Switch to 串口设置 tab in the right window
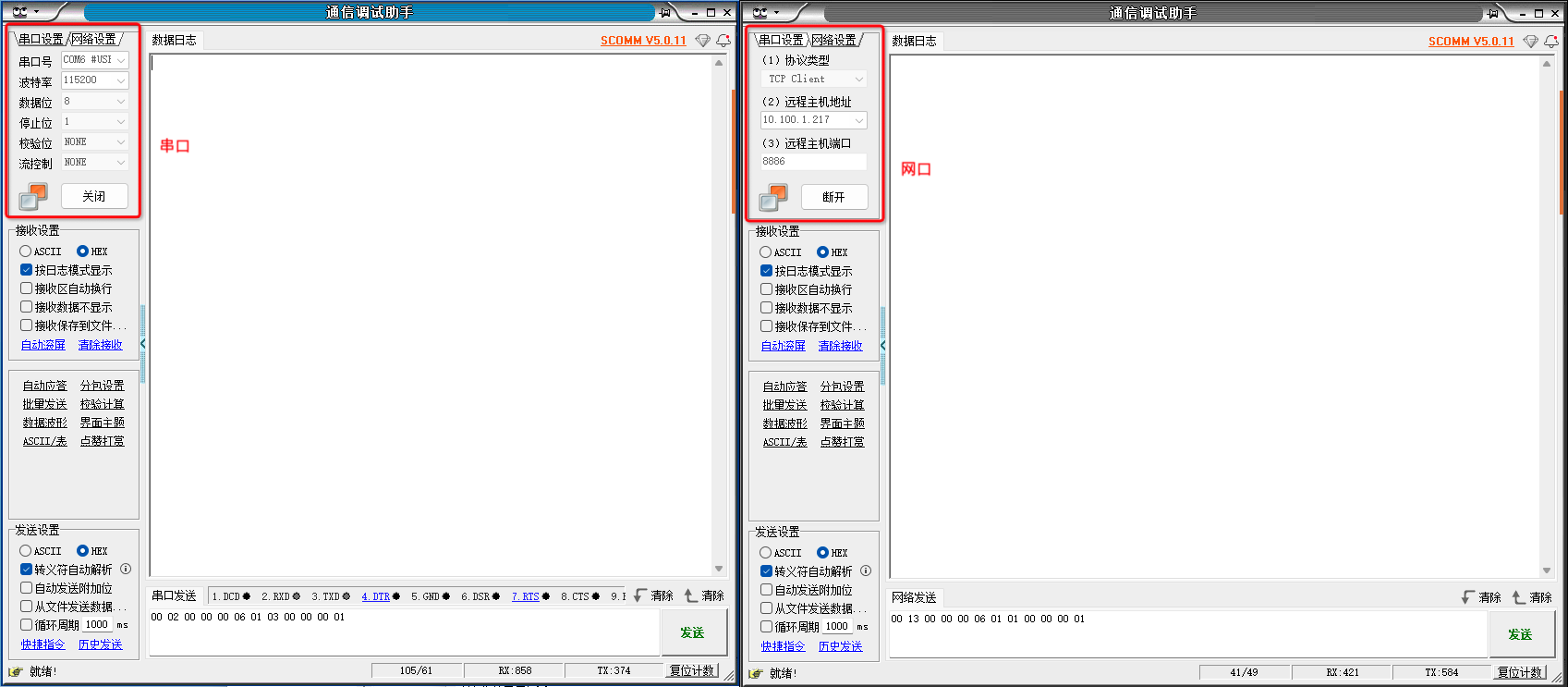Image resolution: width=1568 pixels, height=687 pixels. (781, 40)
